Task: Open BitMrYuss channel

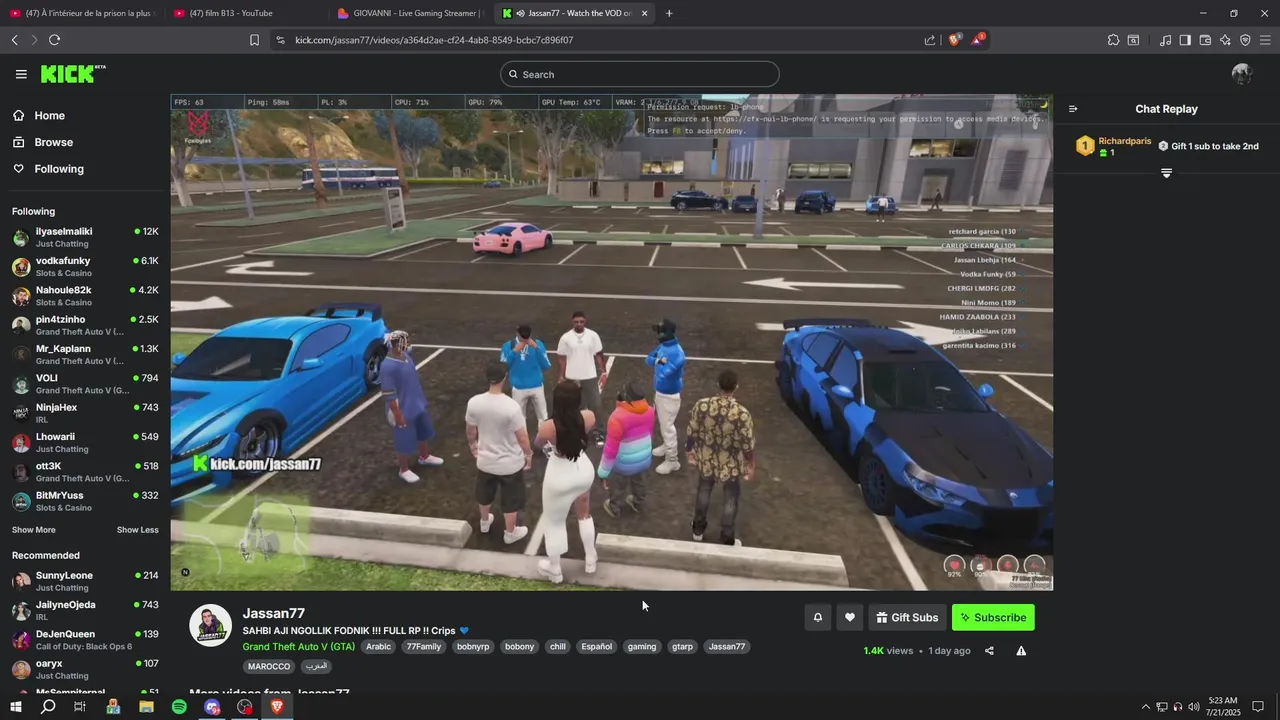Action: click(x=85, y=501)
